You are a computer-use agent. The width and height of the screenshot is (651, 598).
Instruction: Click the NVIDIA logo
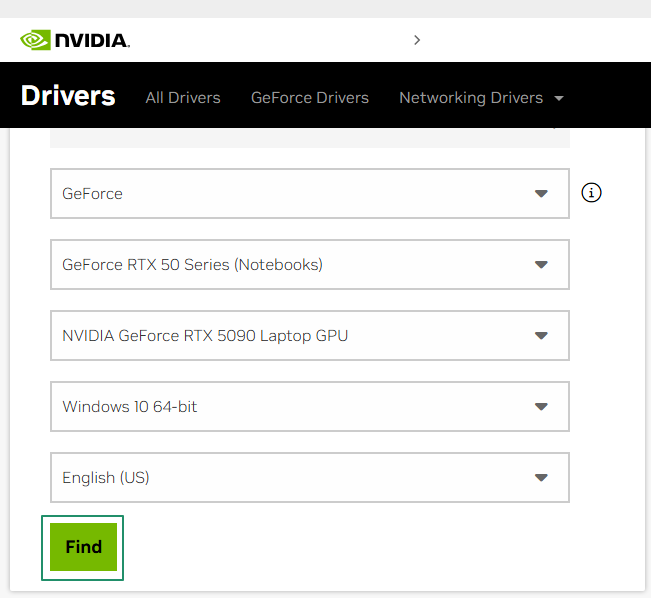pyautogui.click(x=75, y=40)
